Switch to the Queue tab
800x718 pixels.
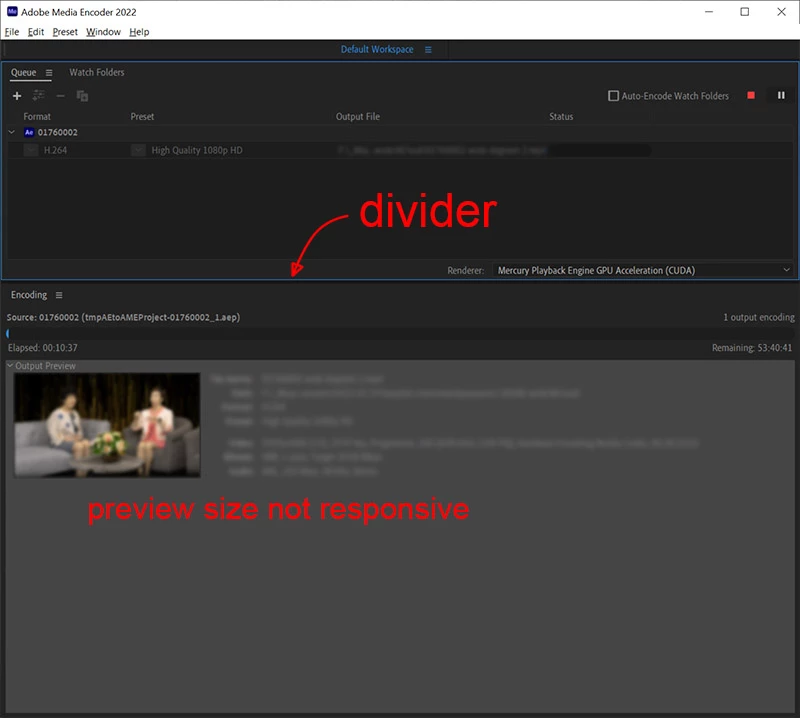coord(23,72)
